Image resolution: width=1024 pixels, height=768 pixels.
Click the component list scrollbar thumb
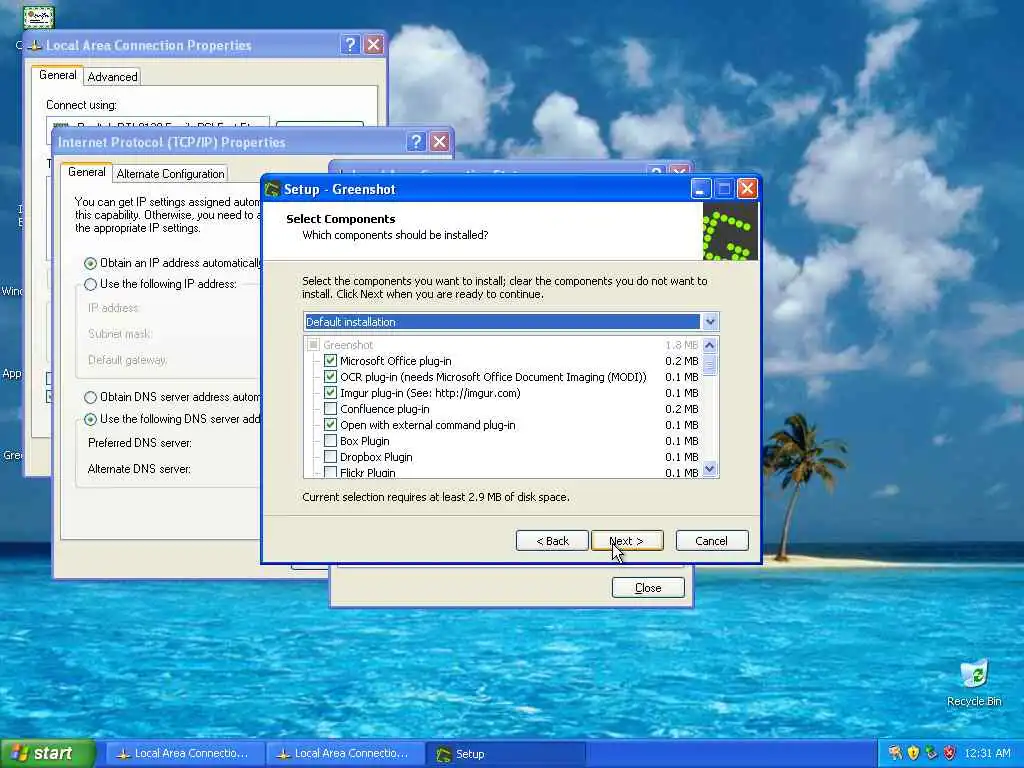710,364
